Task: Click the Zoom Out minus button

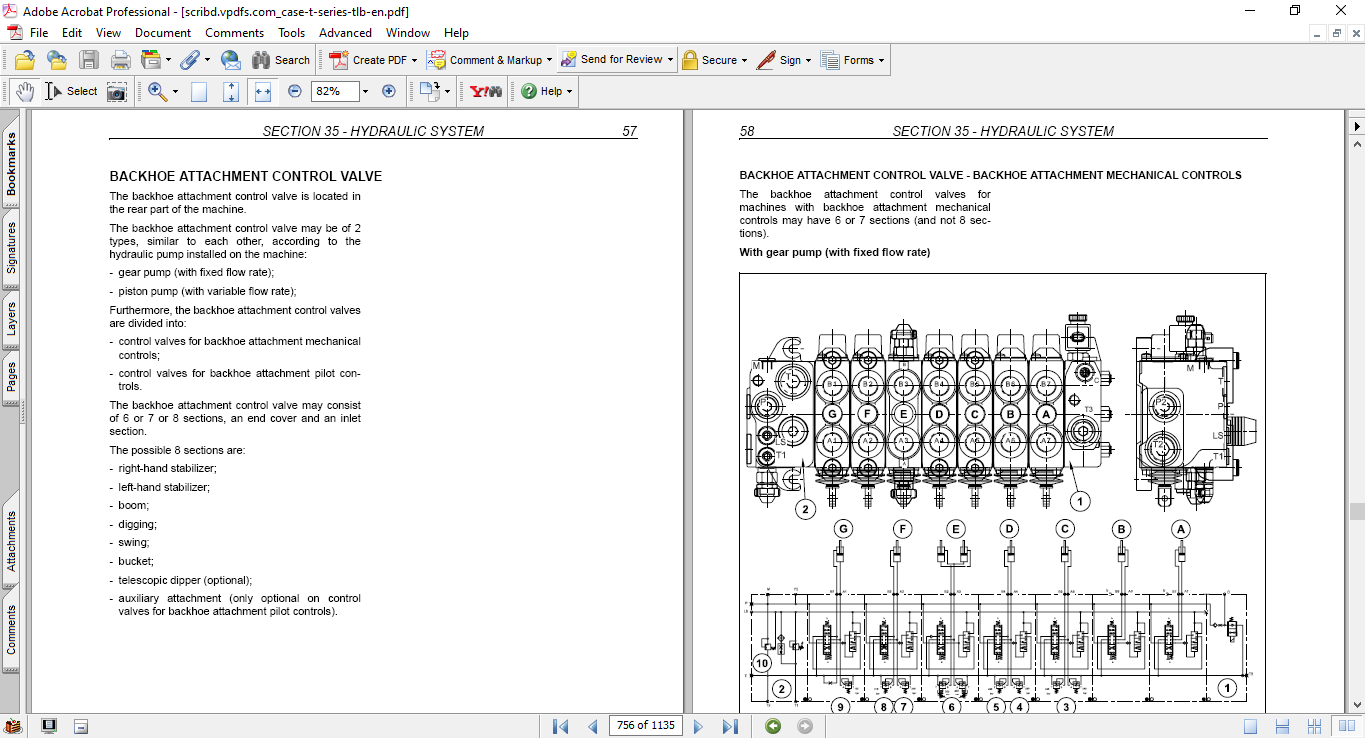Action: point(295,91)
